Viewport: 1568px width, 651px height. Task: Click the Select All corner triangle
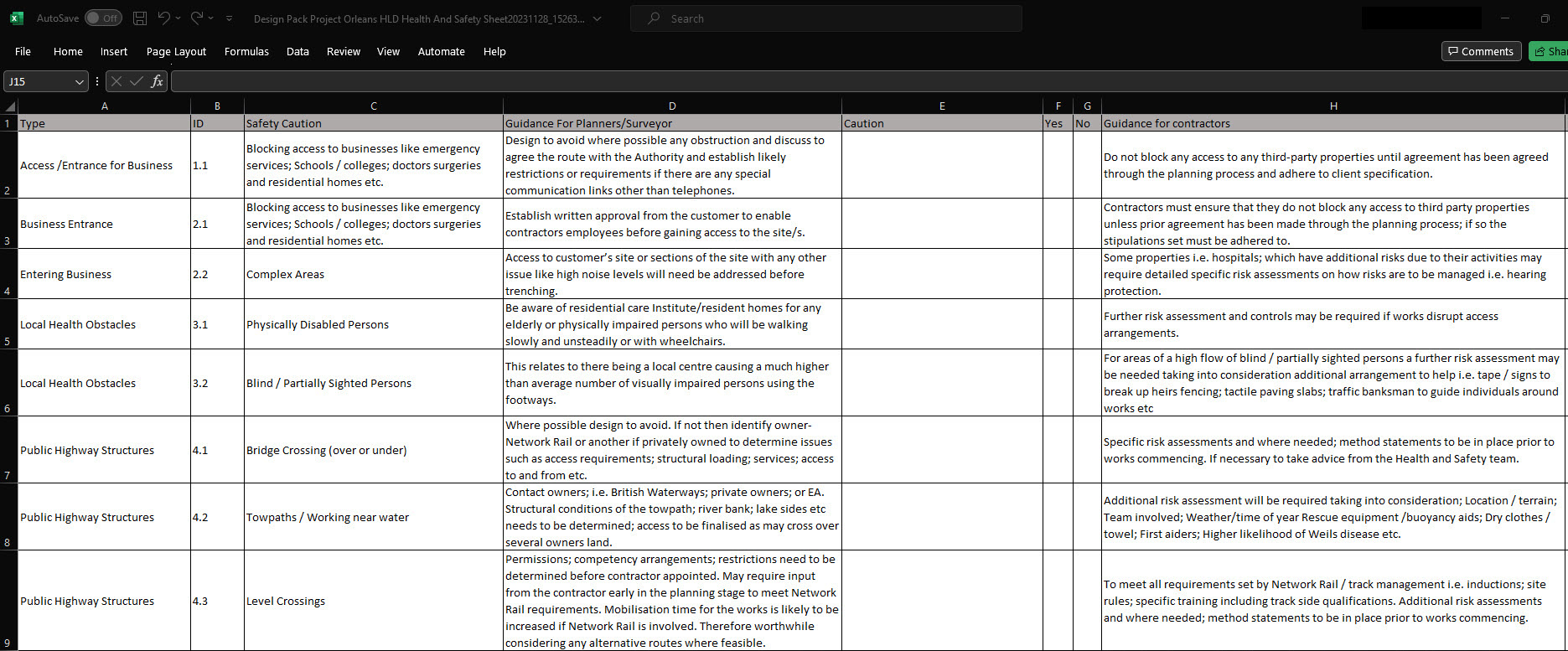click(x=9, y=106)
